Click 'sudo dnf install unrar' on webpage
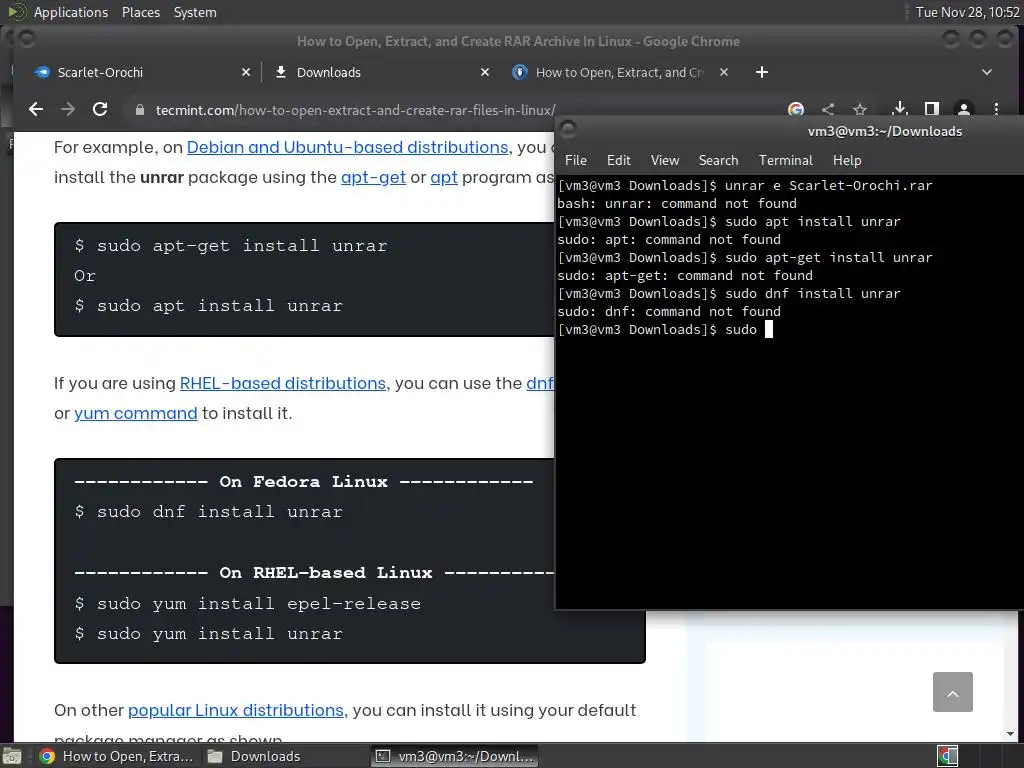The image size is (1024, 768). point(208,511)
